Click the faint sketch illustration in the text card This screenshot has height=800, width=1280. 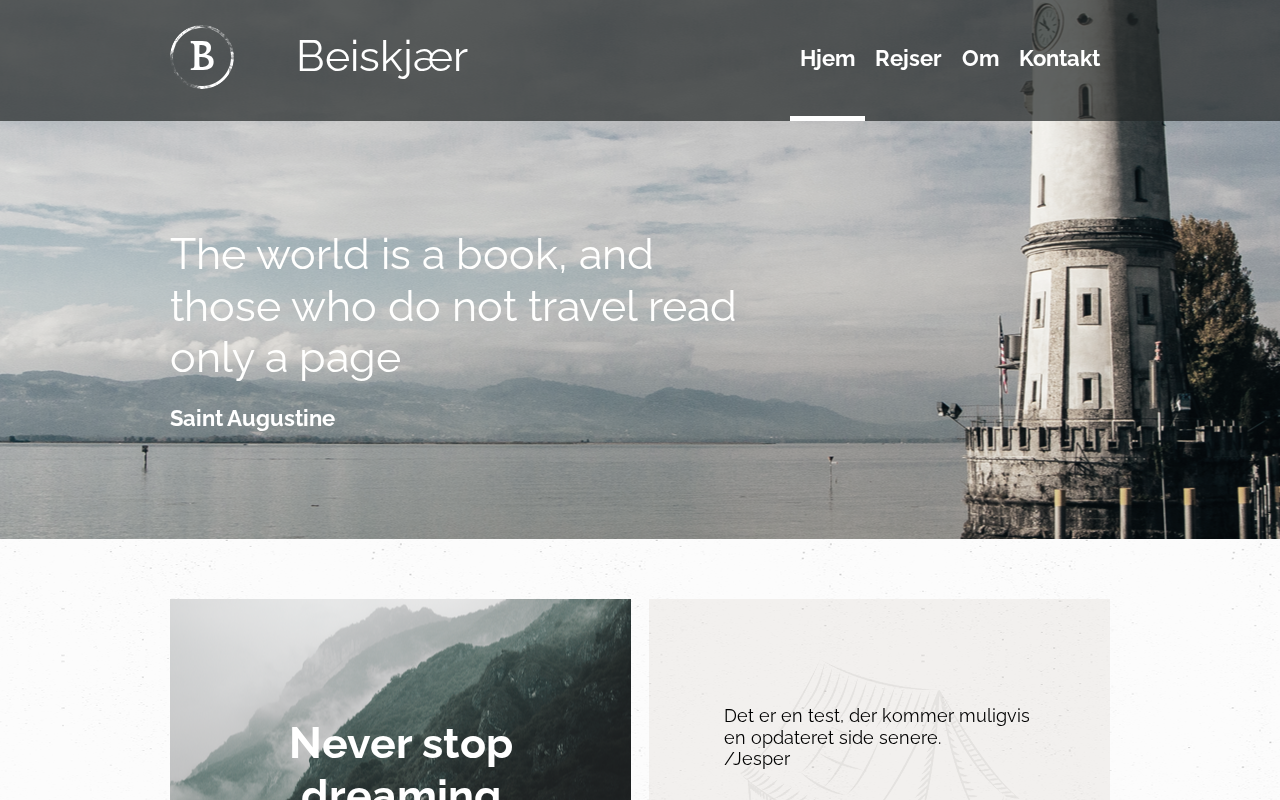pos(880,730)
